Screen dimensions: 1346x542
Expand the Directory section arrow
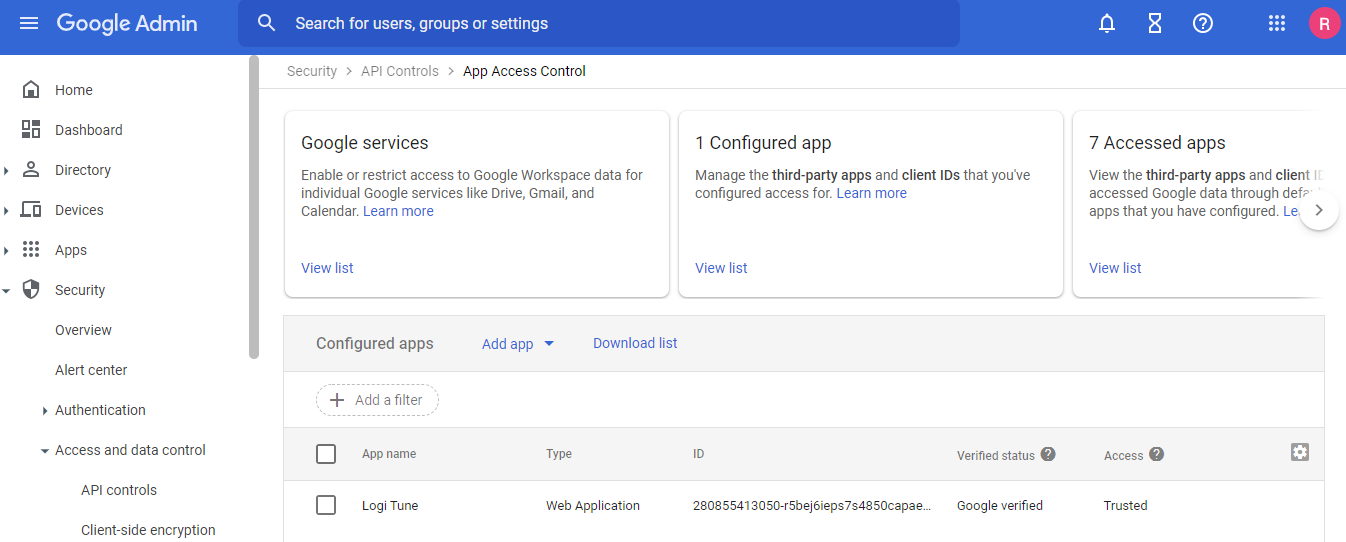point(6,170)
